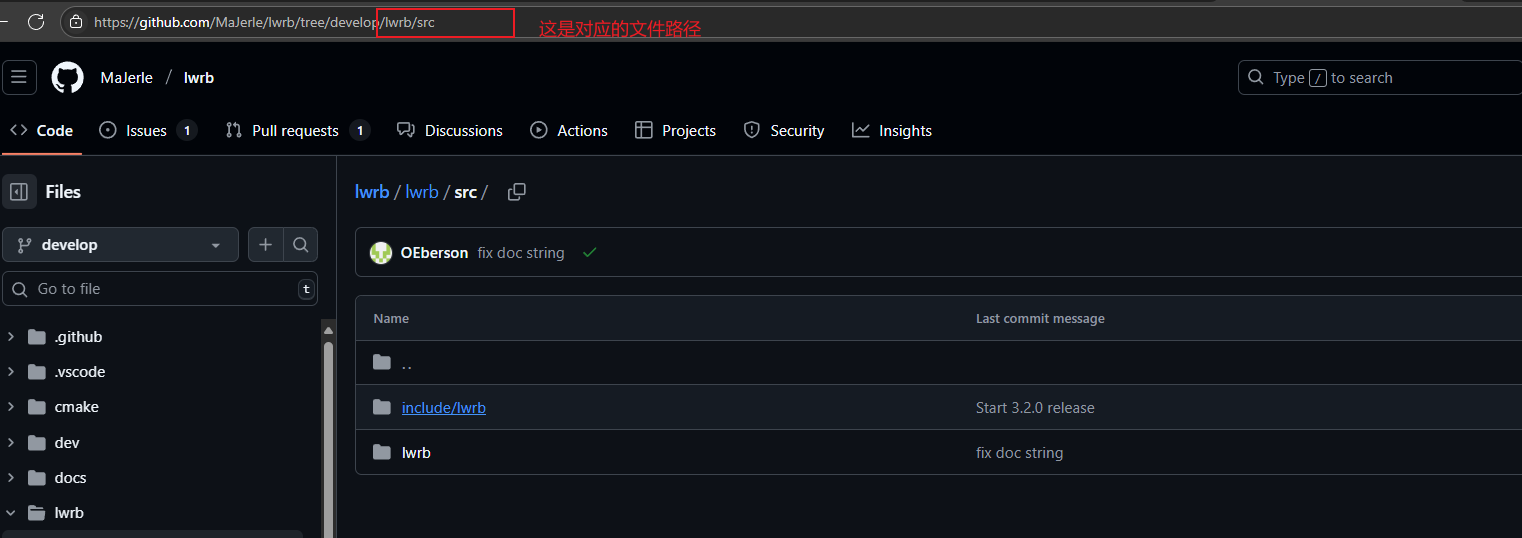The height and width of the screenshot is (538, 1522).
Task: Click the parent directory folder icon
Action: [381, 362]
